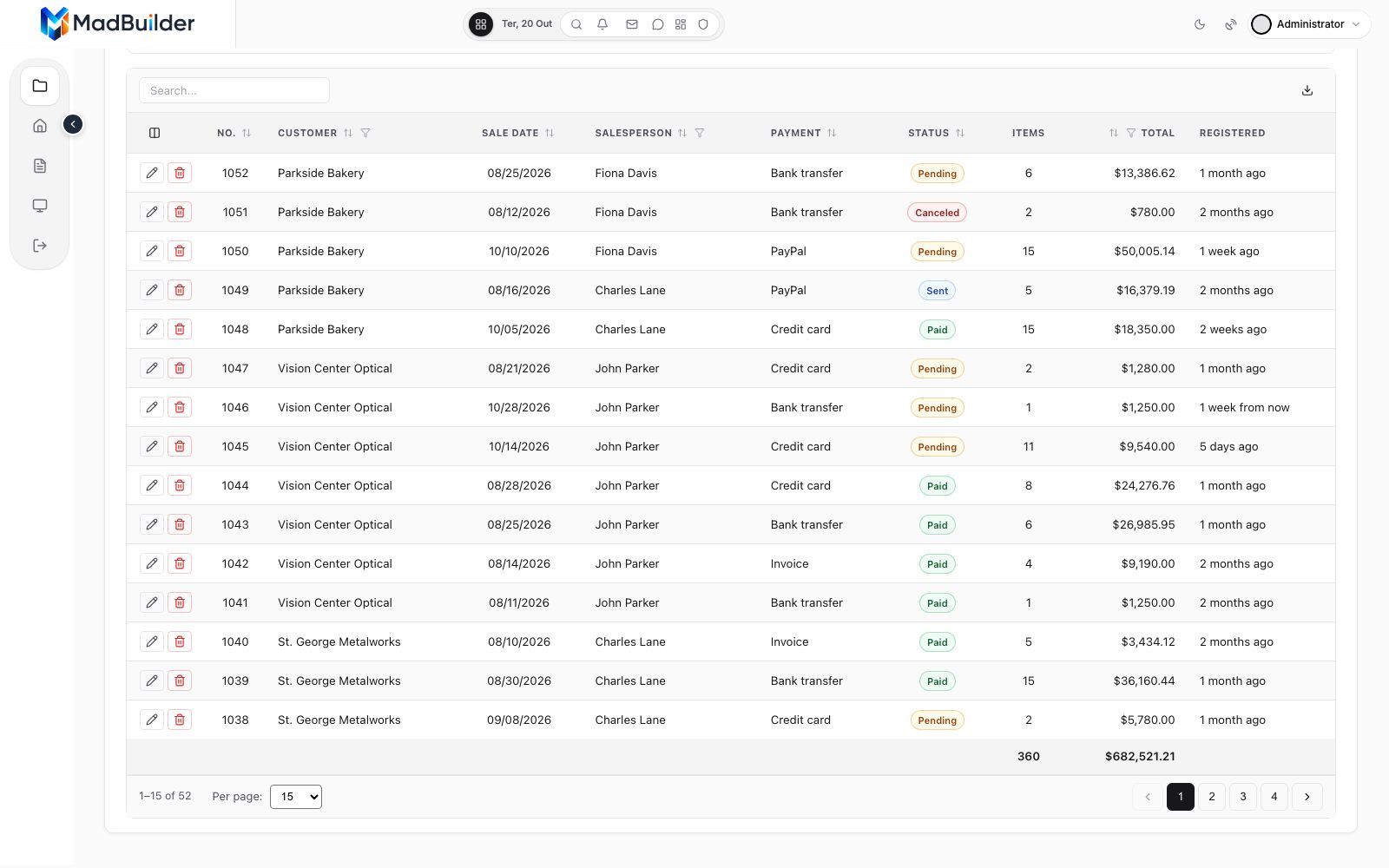Open the document icon in sidebar
Image resolution: width=1389 pixels, height=868 pixels.
tap(40, 166)
